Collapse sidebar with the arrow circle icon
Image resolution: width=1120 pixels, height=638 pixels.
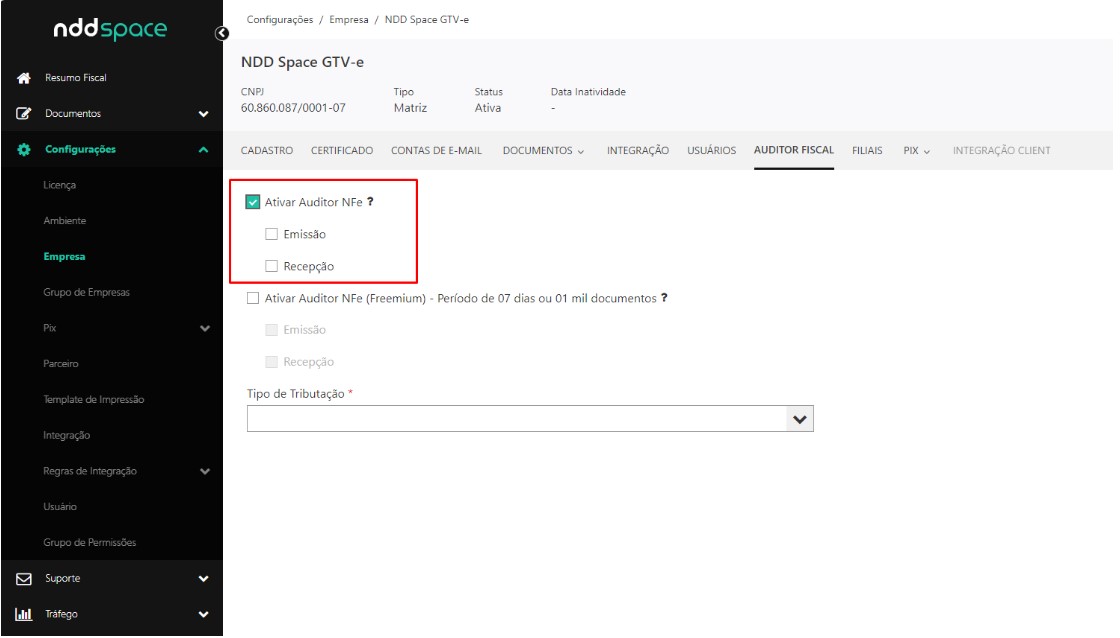(221, 34)
